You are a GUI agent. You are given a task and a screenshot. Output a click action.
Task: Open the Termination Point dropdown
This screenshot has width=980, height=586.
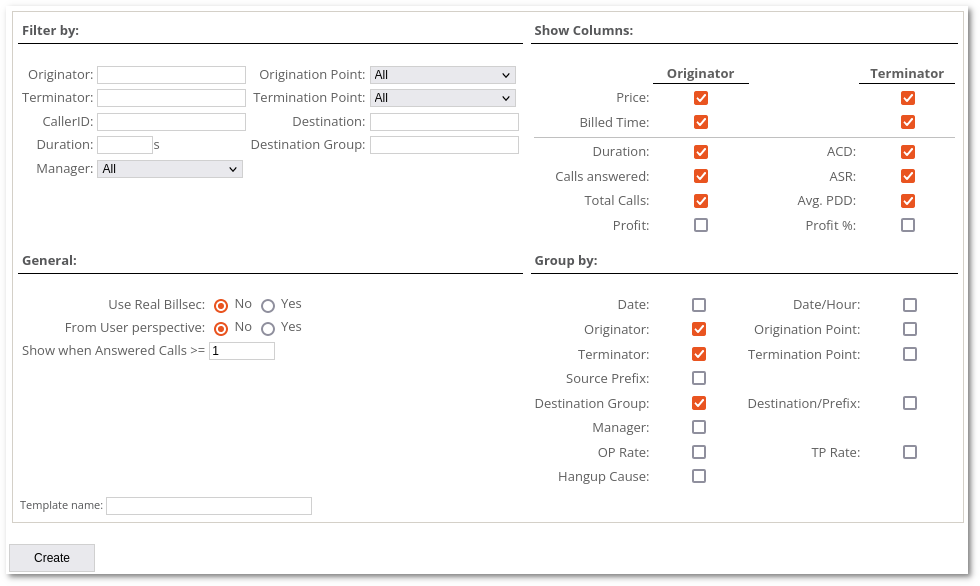tap(442, 98)
